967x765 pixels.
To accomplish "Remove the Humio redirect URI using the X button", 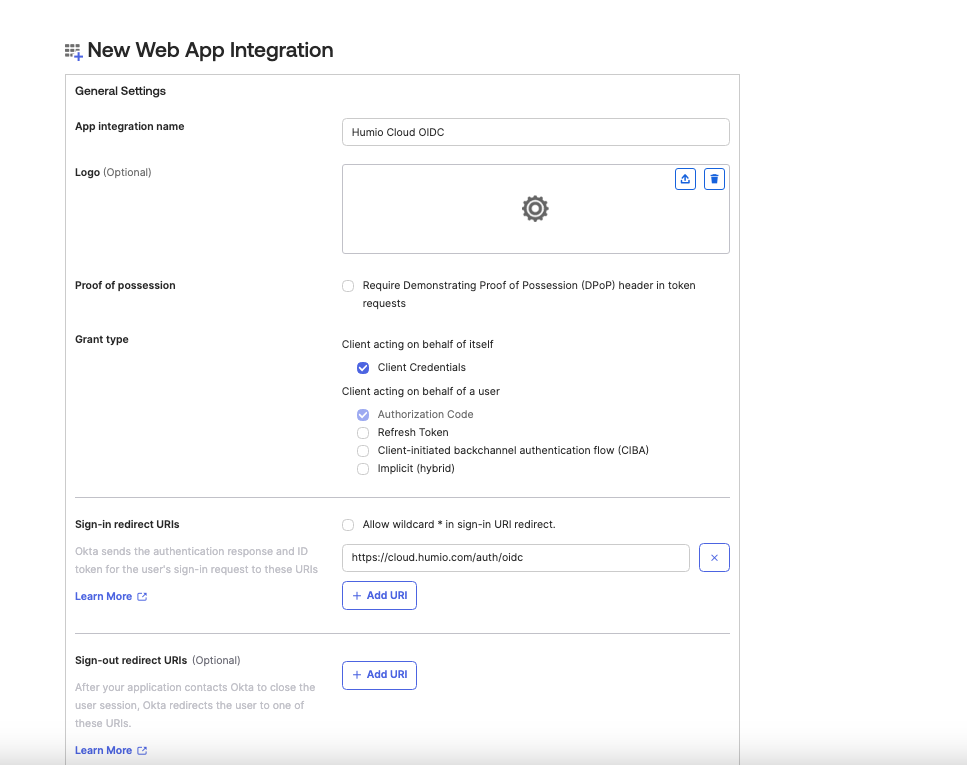I will point(714,557).
